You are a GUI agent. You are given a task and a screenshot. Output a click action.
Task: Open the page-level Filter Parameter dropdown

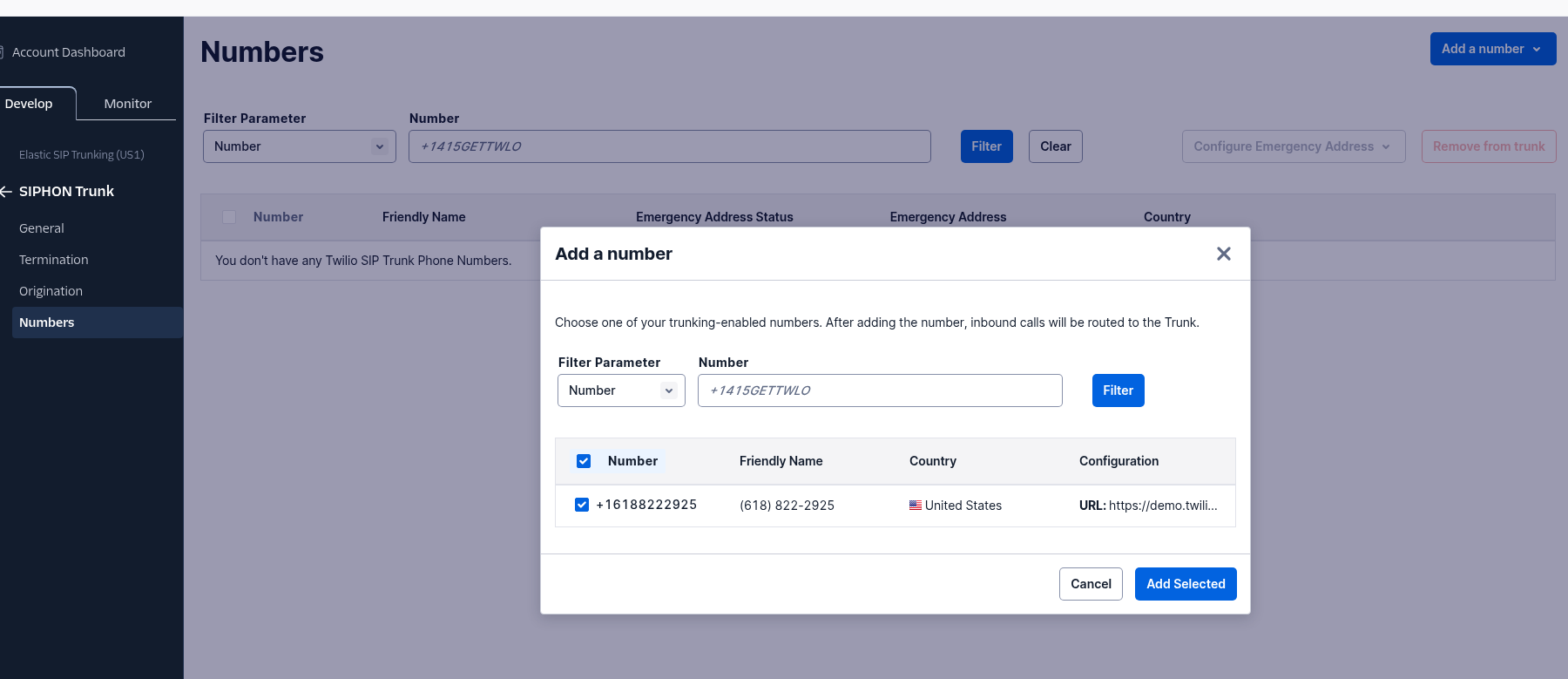click(299, 146)
